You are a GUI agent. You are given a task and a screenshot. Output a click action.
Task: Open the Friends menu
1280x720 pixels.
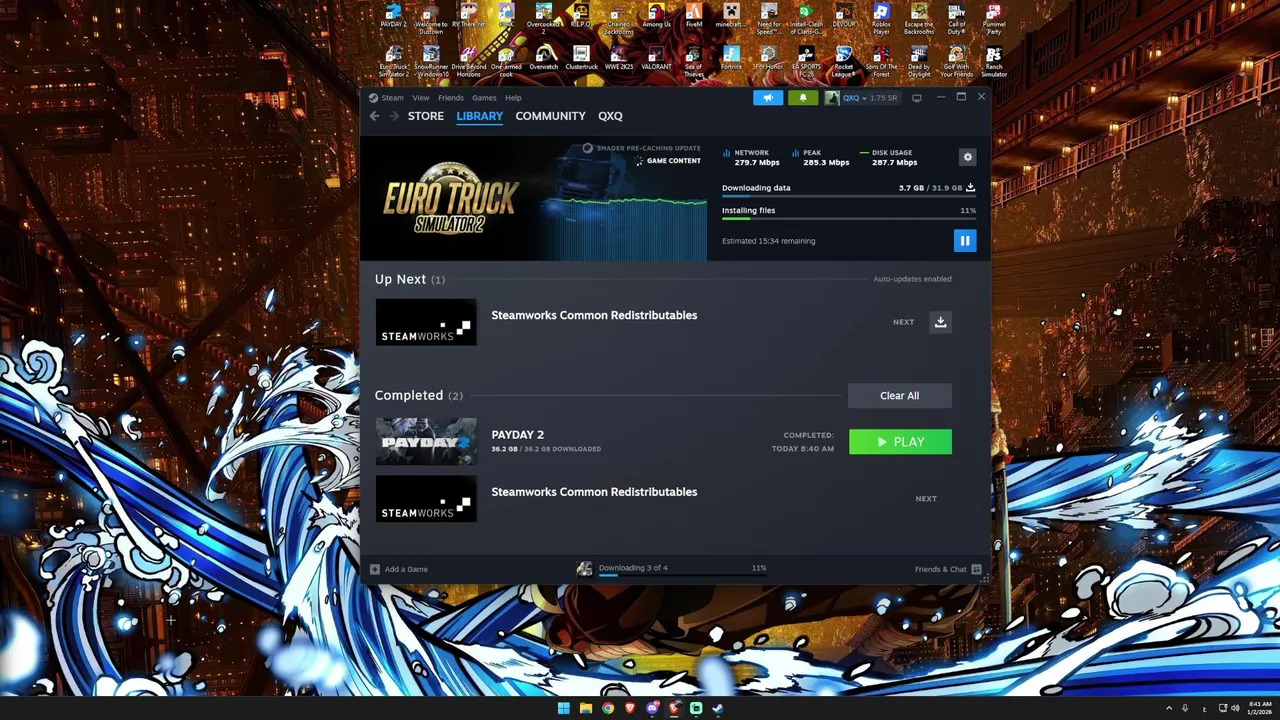(x=450, y=98)
